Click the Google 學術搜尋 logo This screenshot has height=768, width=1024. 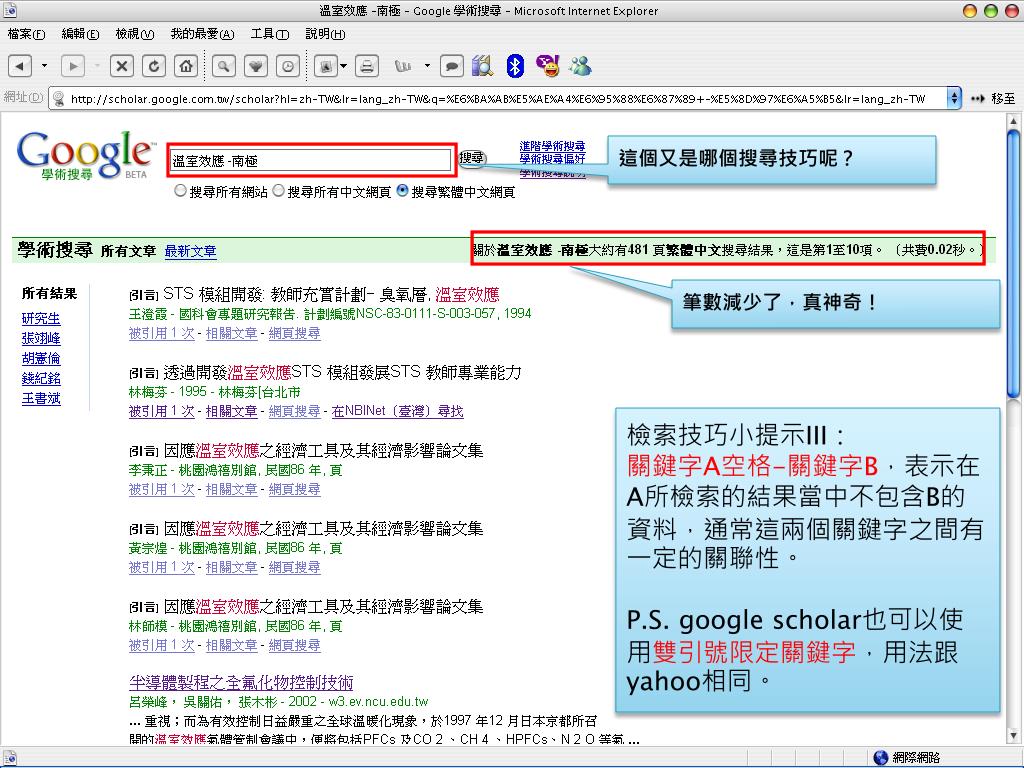(x=86, y=155)
